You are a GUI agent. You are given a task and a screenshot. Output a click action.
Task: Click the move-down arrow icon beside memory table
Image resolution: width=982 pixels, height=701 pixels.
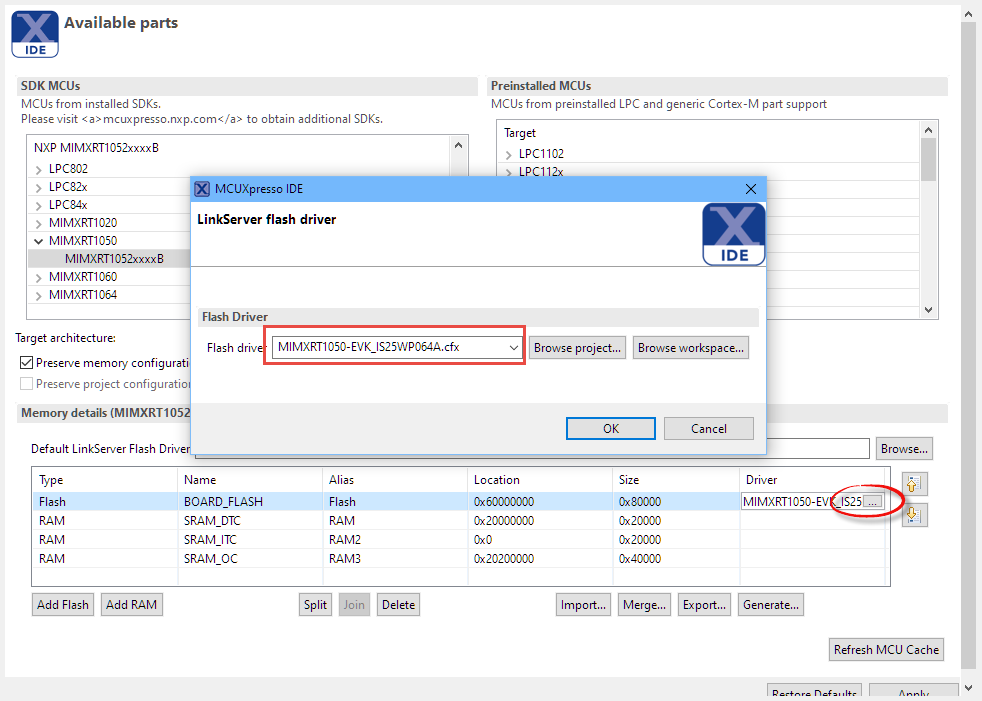[914, 515]
